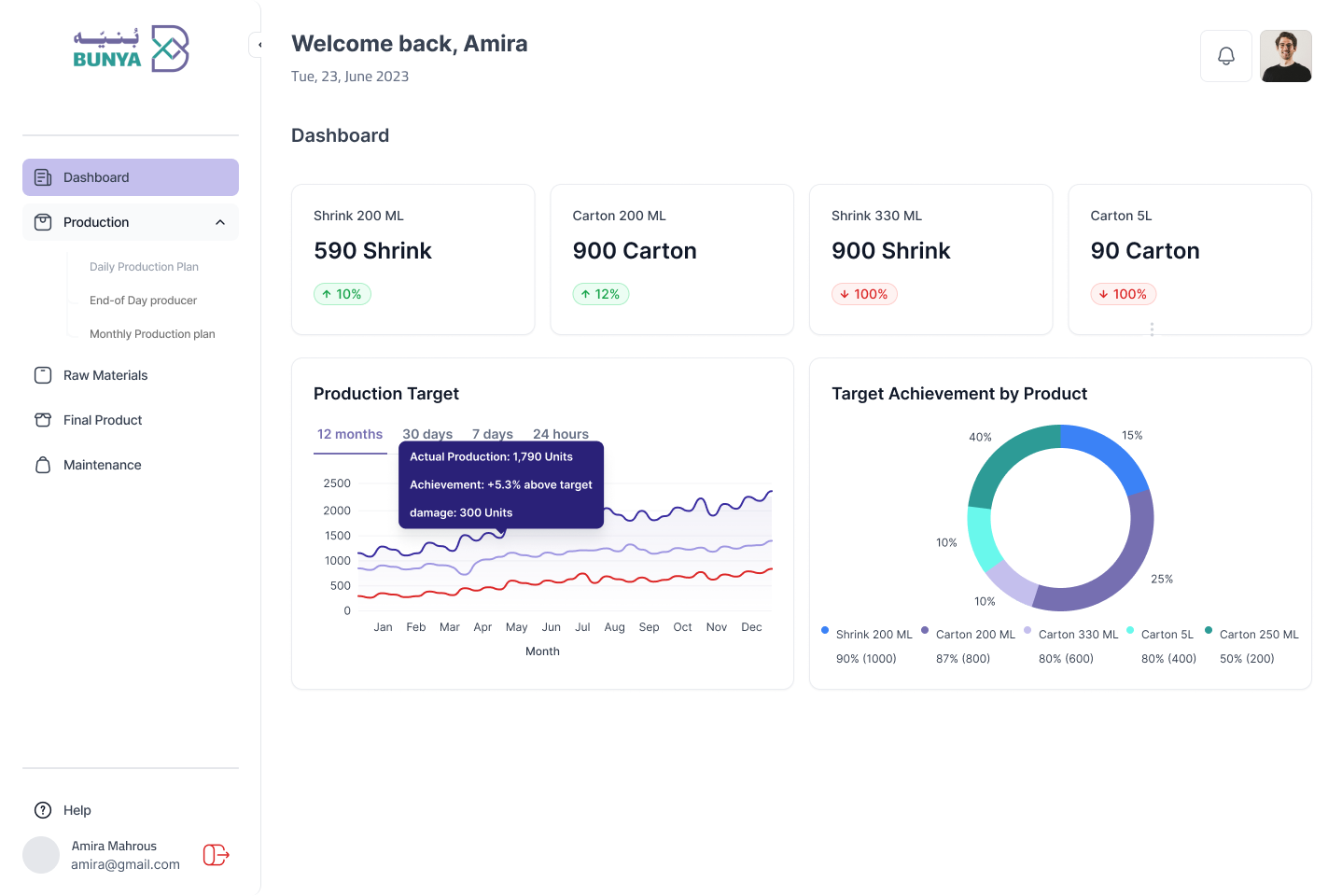Open End-of Day producer
The width and height of the screenshot is (1342, 896).
tap(143, 301)
